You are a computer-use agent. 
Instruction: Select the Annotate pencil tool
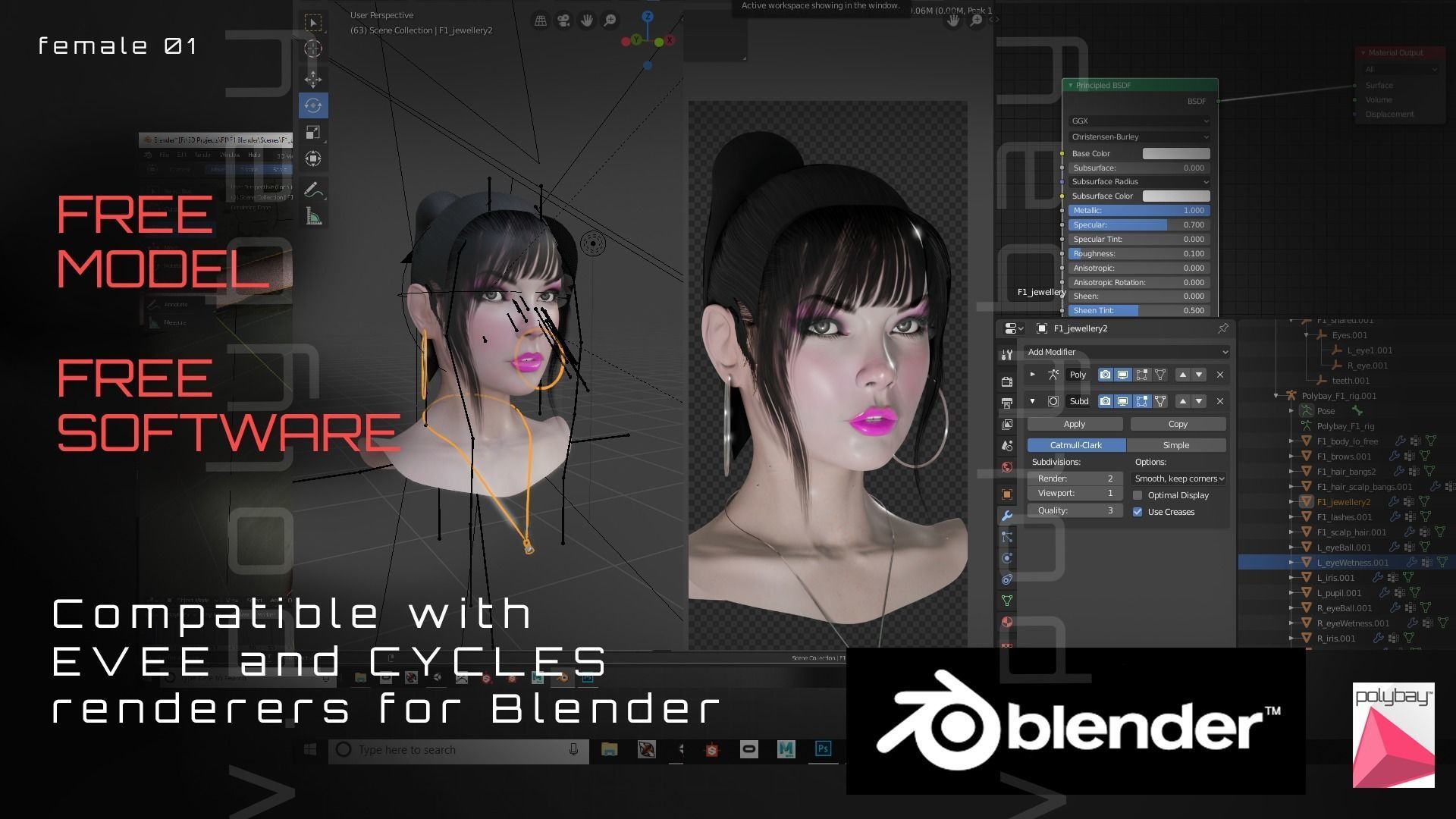click(x=312, y=190)
